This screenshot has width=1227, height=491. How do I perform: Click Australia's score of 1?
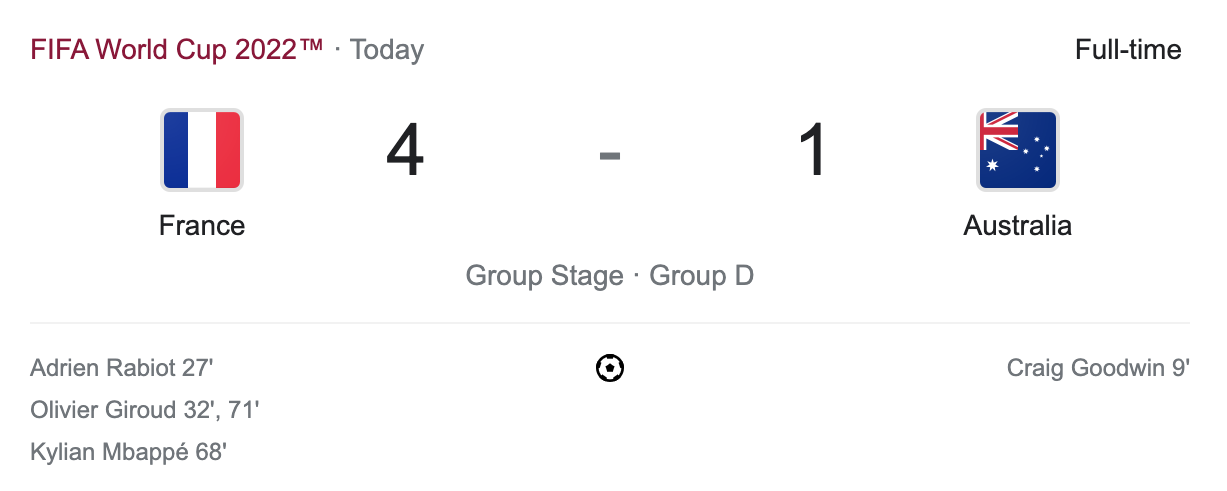click(813, 152)
